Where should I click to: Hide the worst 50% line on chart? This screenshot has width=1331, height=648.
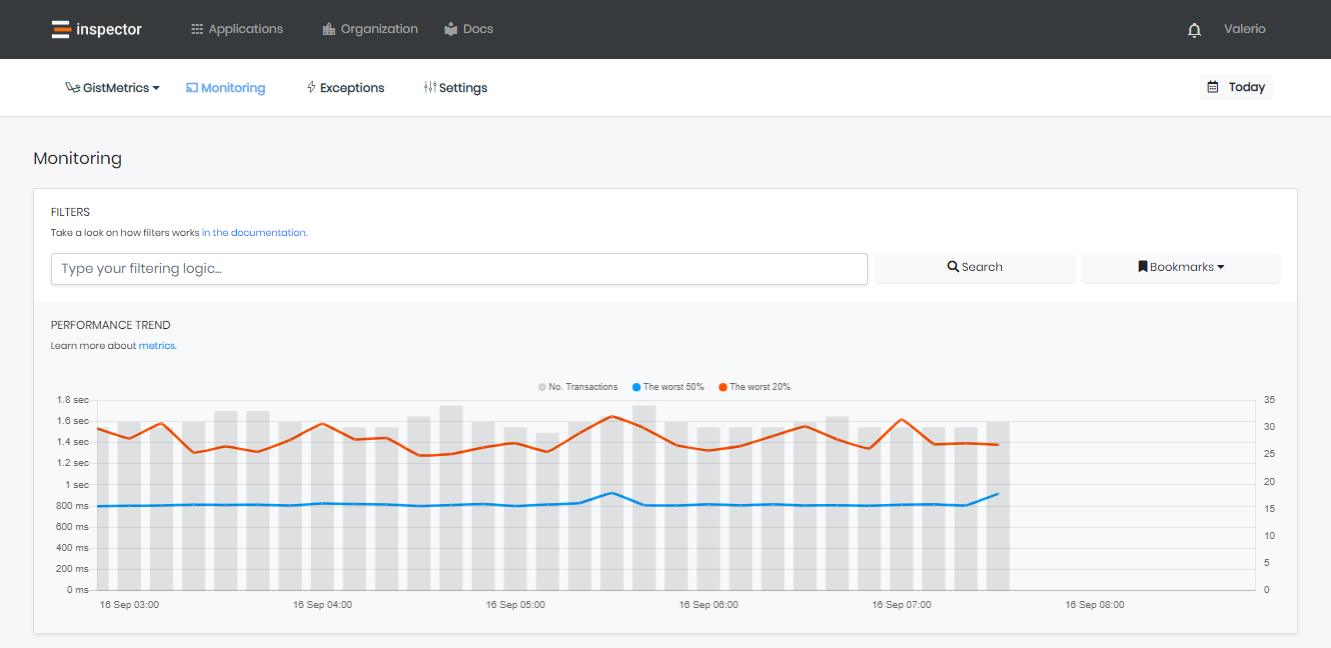coord(667,387)
